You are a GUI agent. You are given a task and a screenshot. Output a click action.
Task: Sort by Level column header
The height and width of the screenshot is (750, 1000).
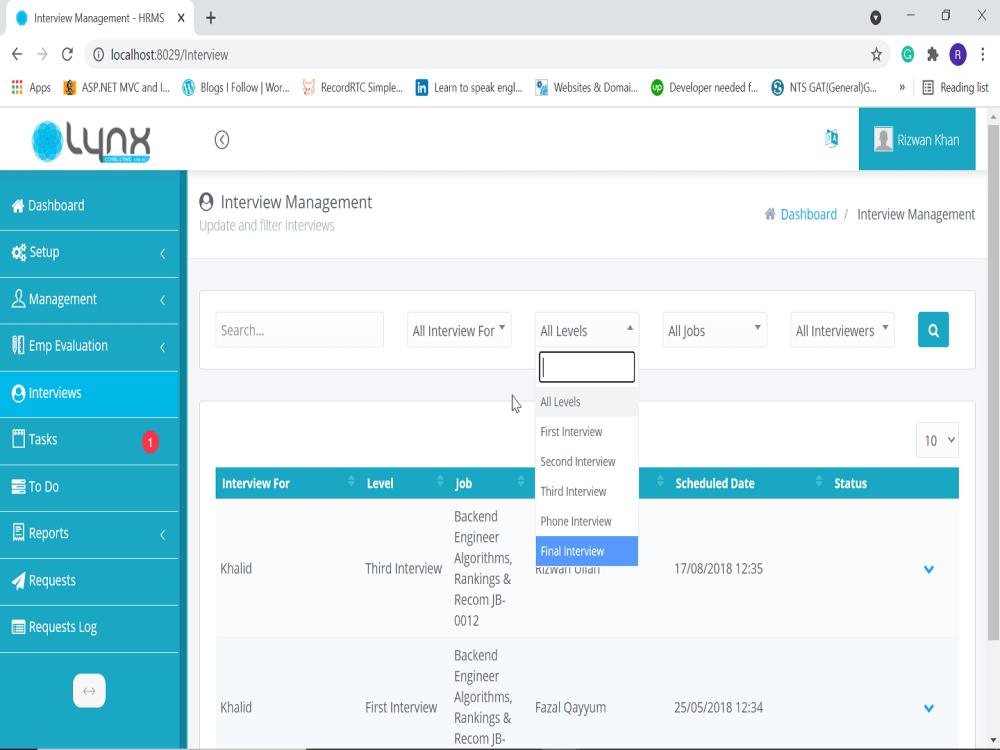point(404,483)
